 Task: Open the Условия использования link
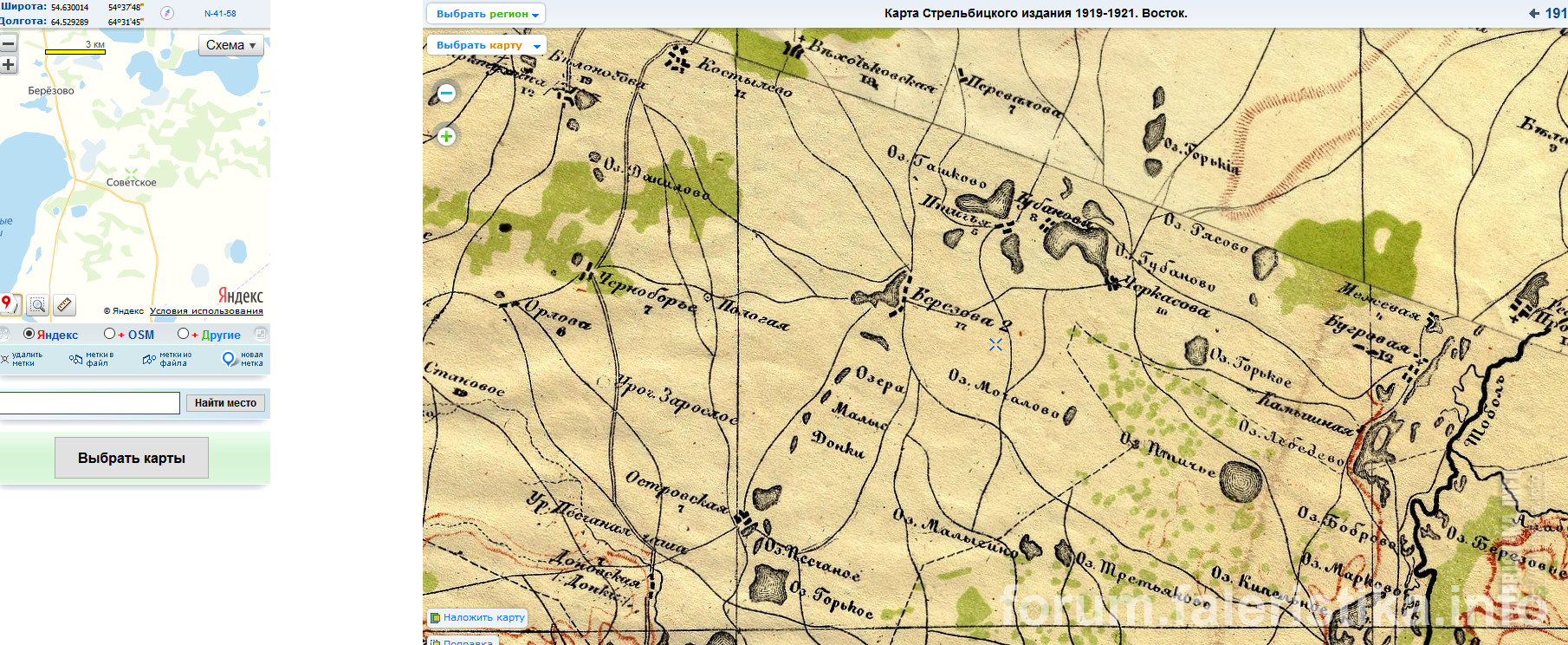[x=206, y=311]
